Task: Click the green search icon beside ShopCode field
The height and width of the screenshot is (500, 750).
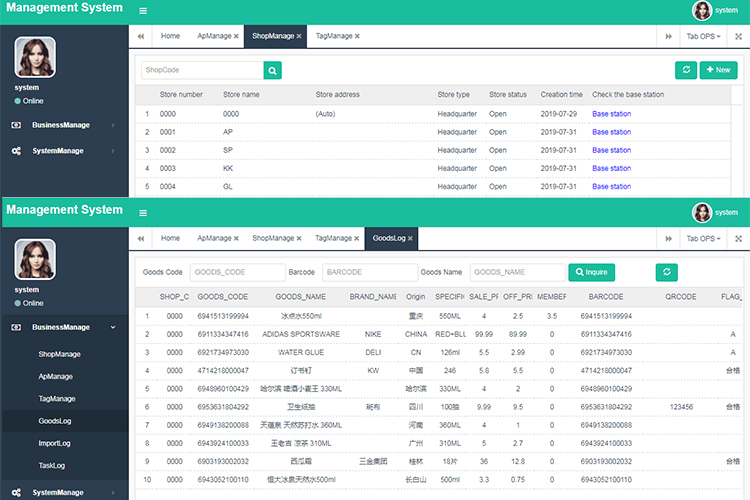Action: pyautogui.click(x=272, y=70)
